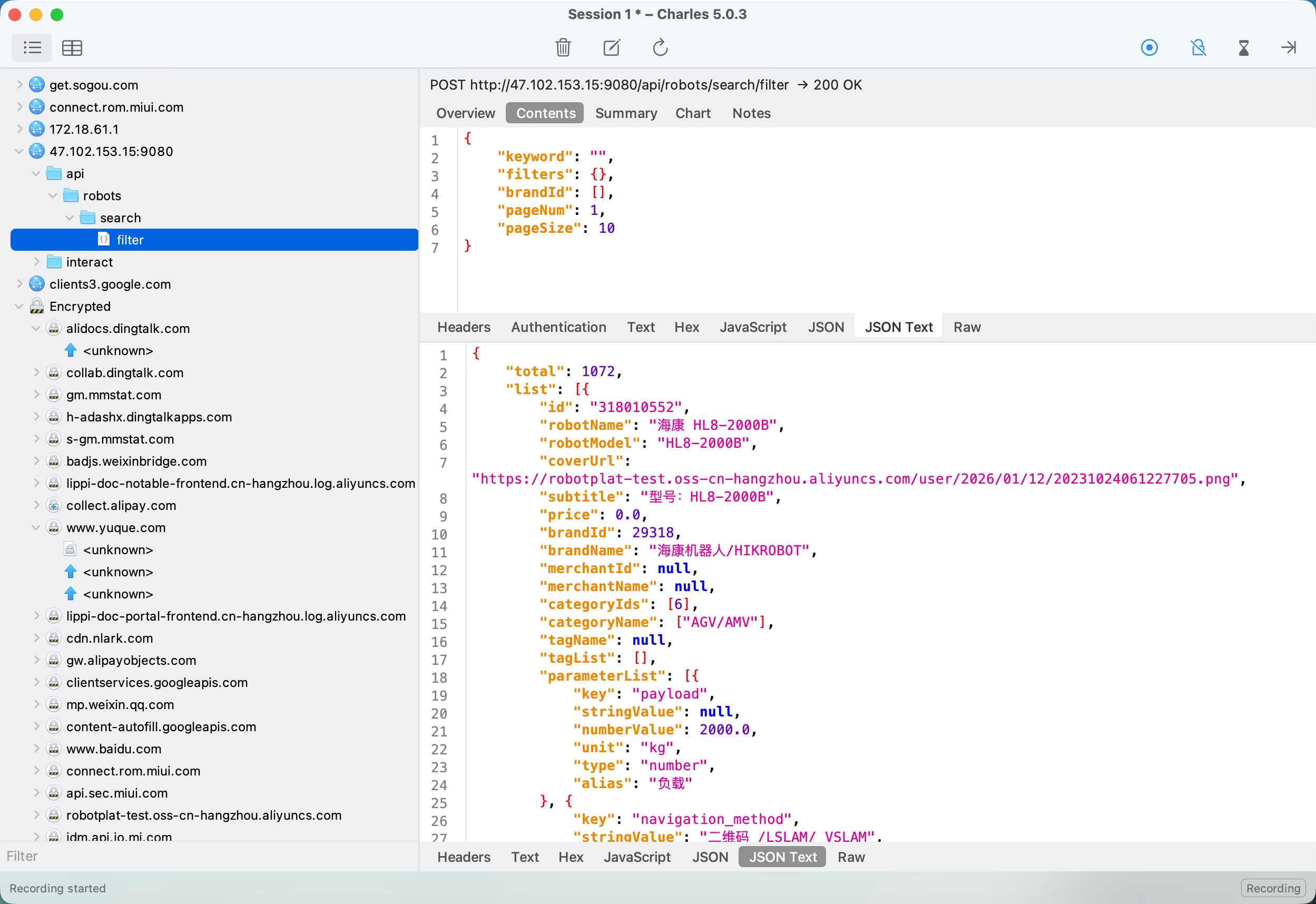Select response JSON tab at bottom
This screenshot has height=904, width=1316.
[710, 857]
